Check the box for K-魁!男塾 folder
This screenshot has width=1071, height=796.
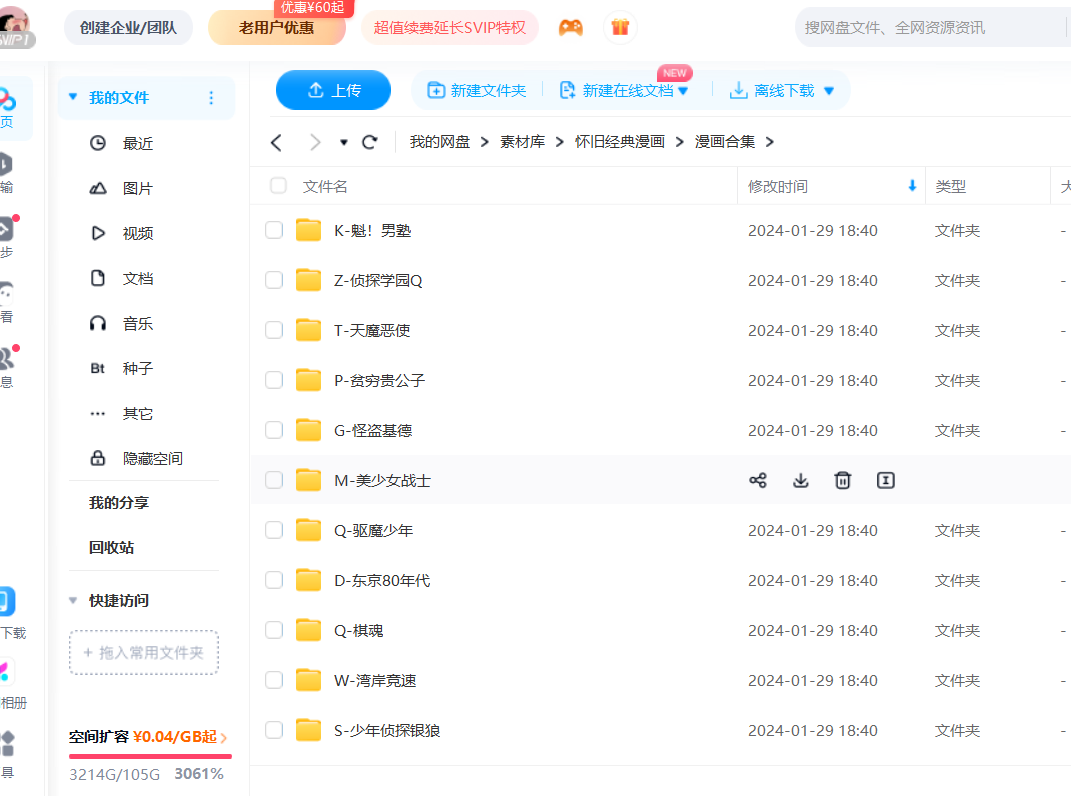[274, 231]
